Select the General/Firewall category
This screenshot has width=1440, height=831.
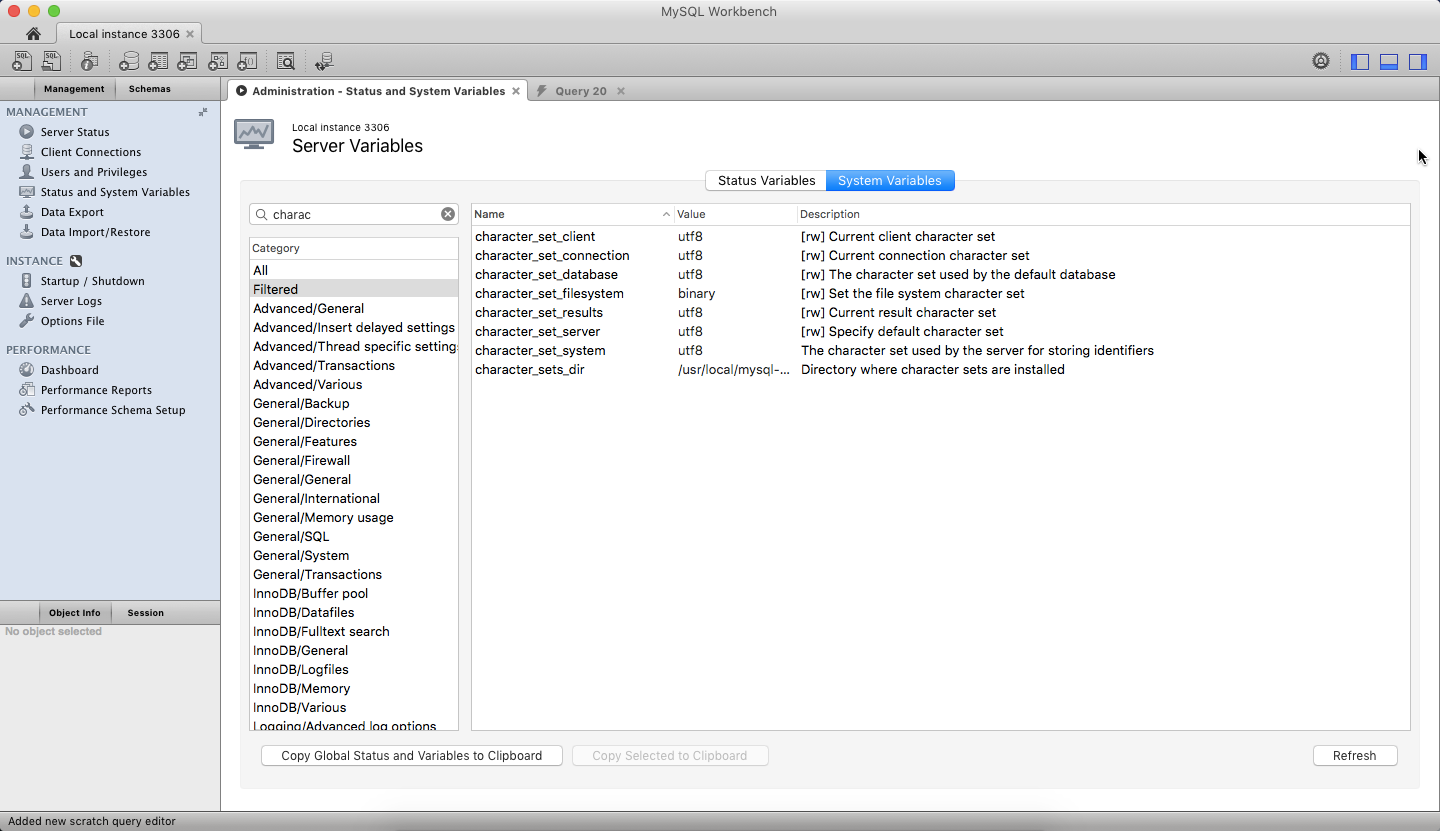click(x=354, y=460)
